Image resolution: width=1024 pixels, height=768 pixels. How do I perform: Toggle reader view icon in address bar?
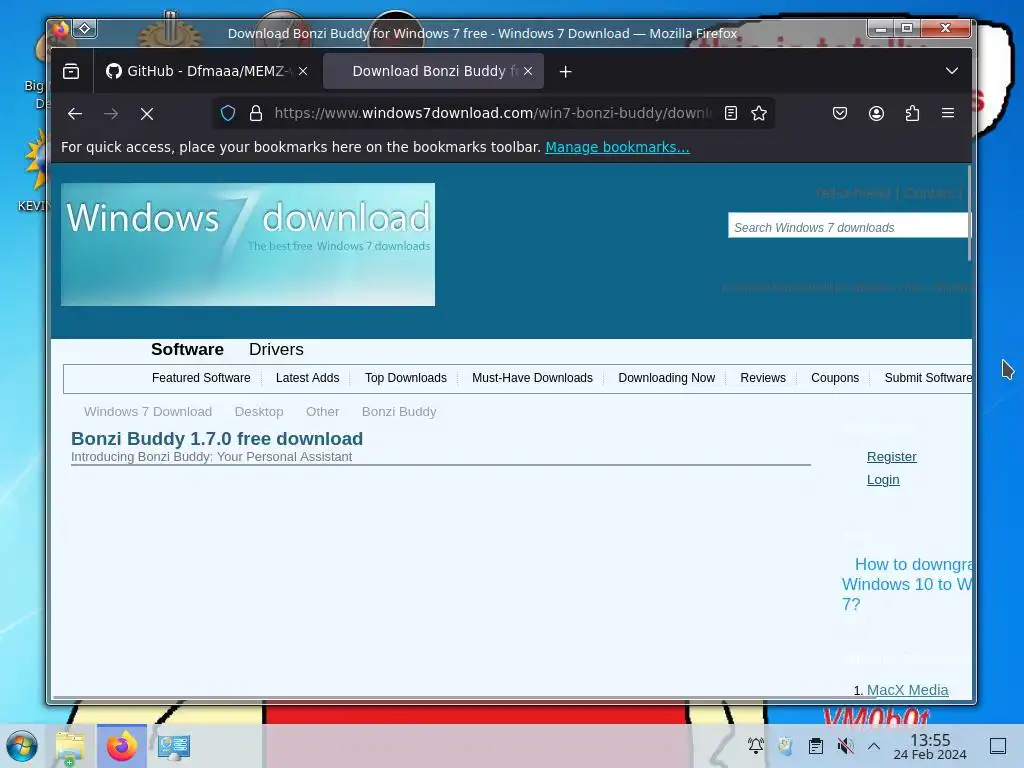click(731, 114)
